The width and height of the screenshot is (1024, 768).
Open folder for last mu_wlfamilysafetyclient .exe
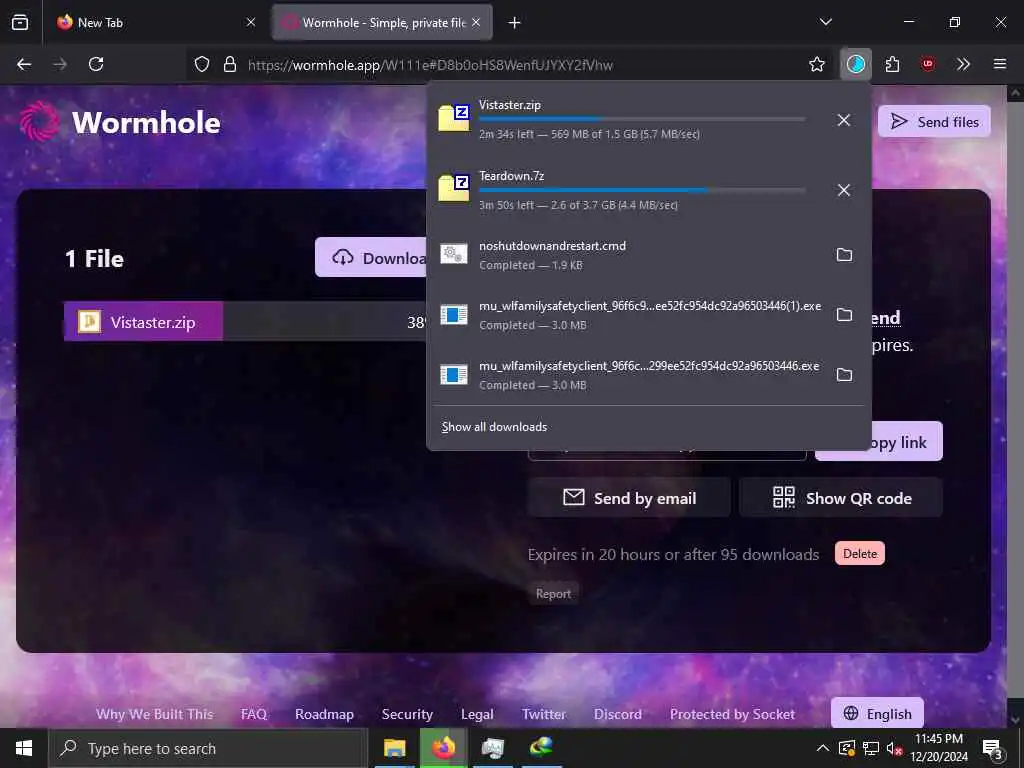point(844,375)
